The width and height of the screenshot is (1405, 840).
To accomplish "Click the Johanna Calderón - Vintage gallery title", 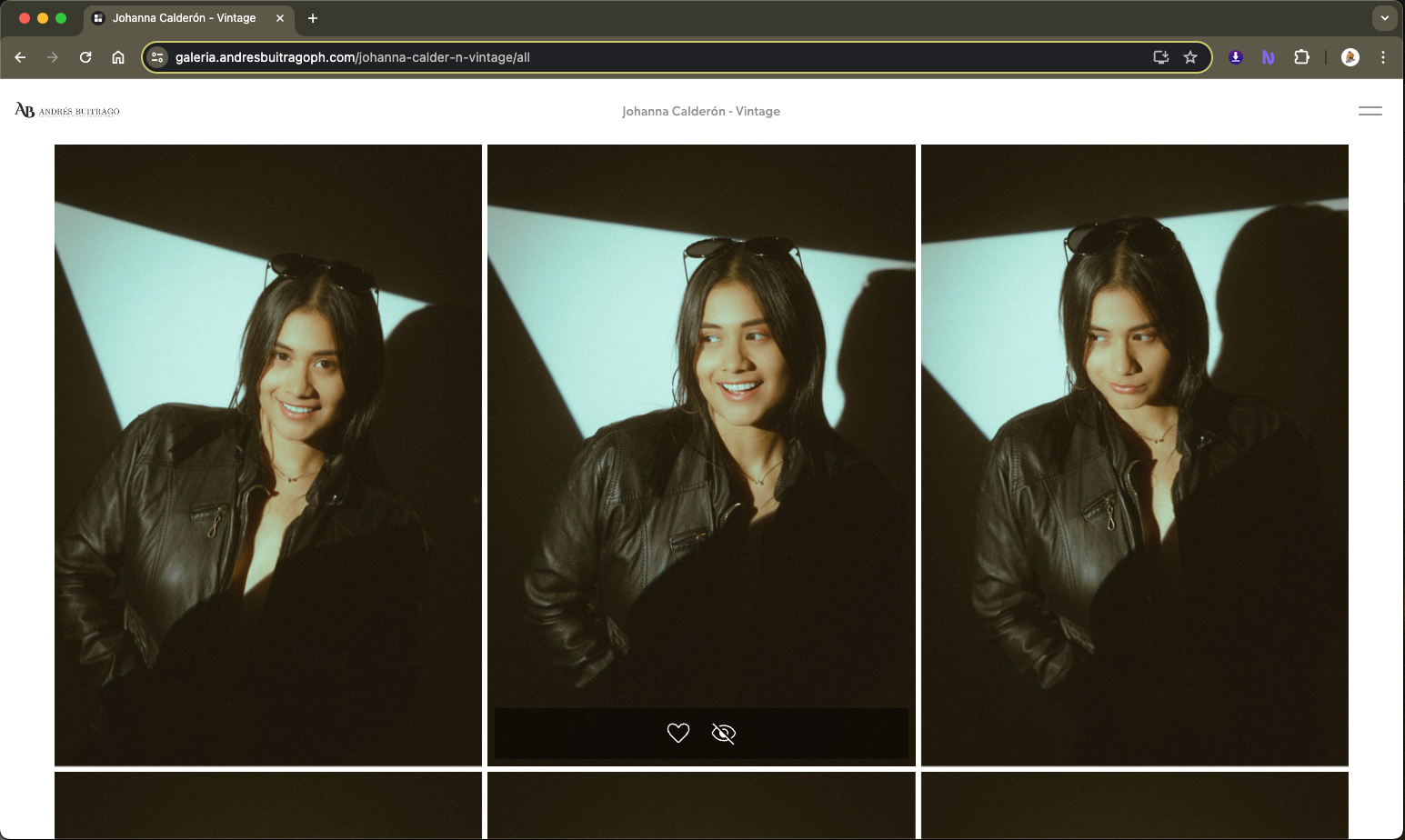I will (701, 111).
